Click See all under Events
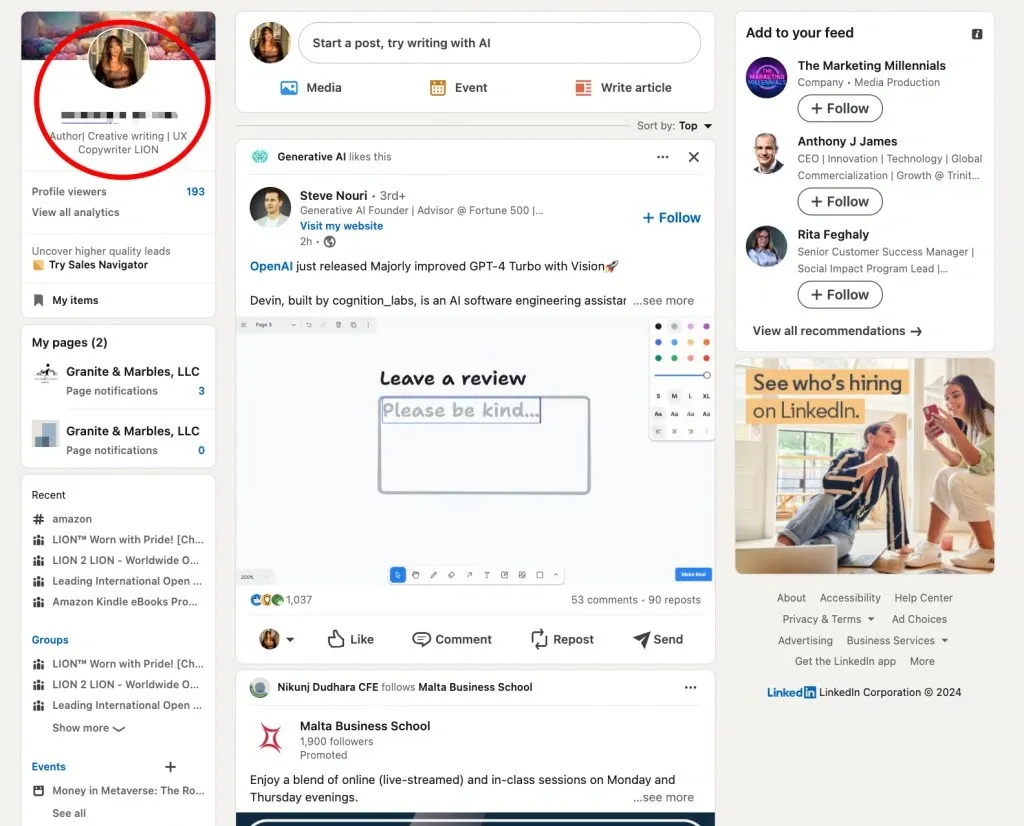The height and width of the screenshot is (826, 1024). click(x=69, y=814)
